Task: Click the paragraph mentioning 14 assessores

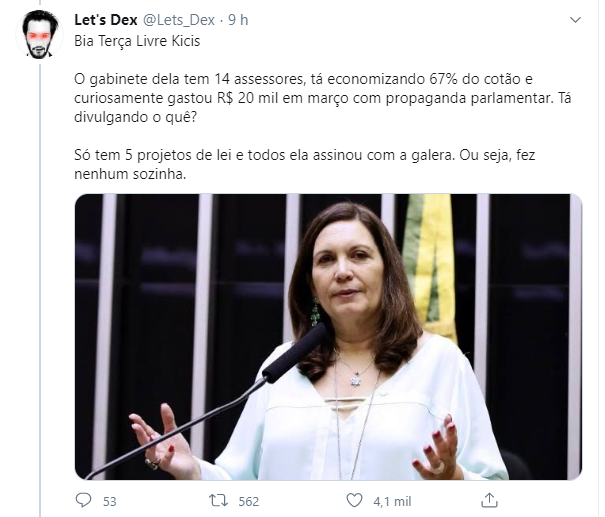Action: tap(323, 98)
